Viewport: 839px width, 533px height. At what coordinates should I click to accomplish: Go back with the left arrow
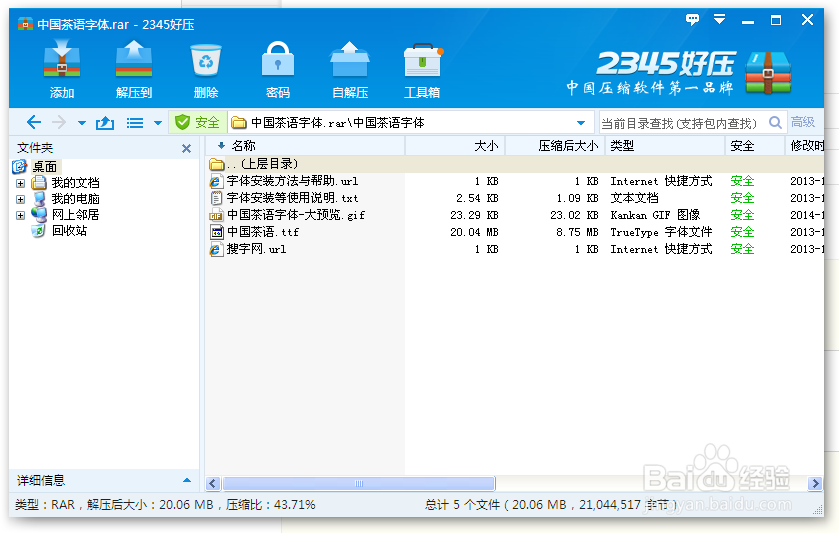point(34,123)
